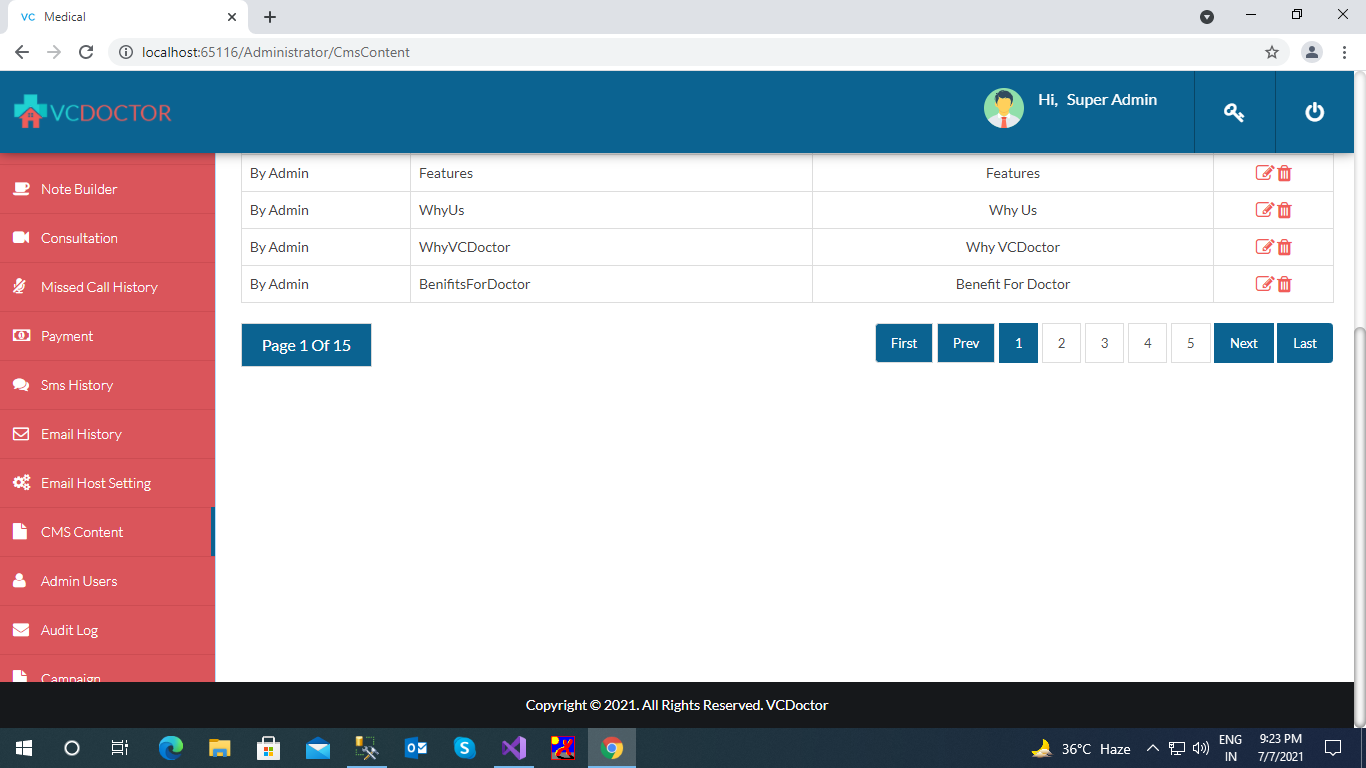The height and width of the screenshot is (768, 1366).
Task: Click edit icon for WhyVCDoctor row
Action: (1264, 247)
